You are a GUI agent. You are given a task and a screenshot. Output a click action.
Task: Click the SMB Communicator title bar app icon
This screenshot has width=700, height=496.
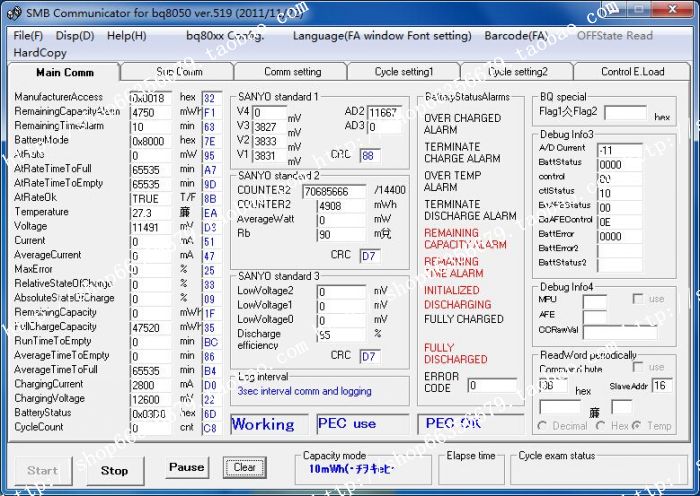(x=14, y=13)
